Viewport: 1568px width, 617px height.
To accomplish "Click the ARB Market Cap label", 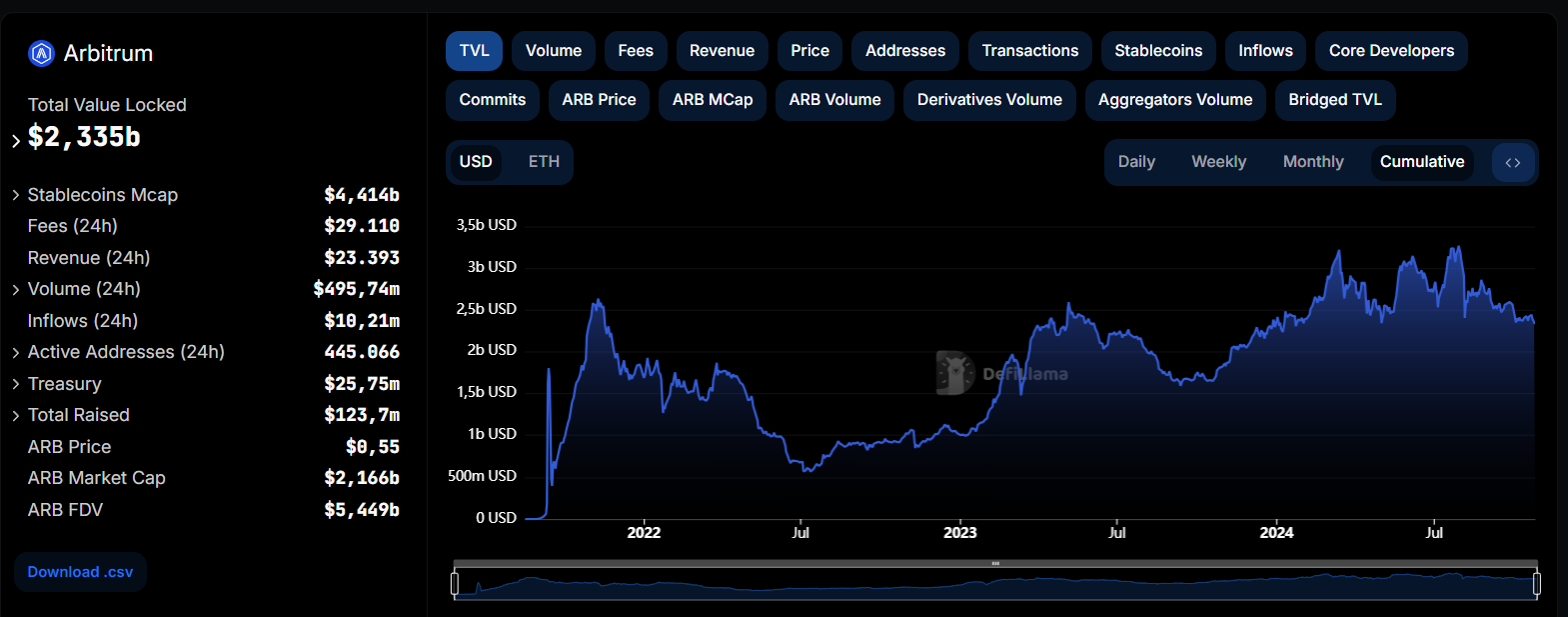I will [x=97, y=478].
